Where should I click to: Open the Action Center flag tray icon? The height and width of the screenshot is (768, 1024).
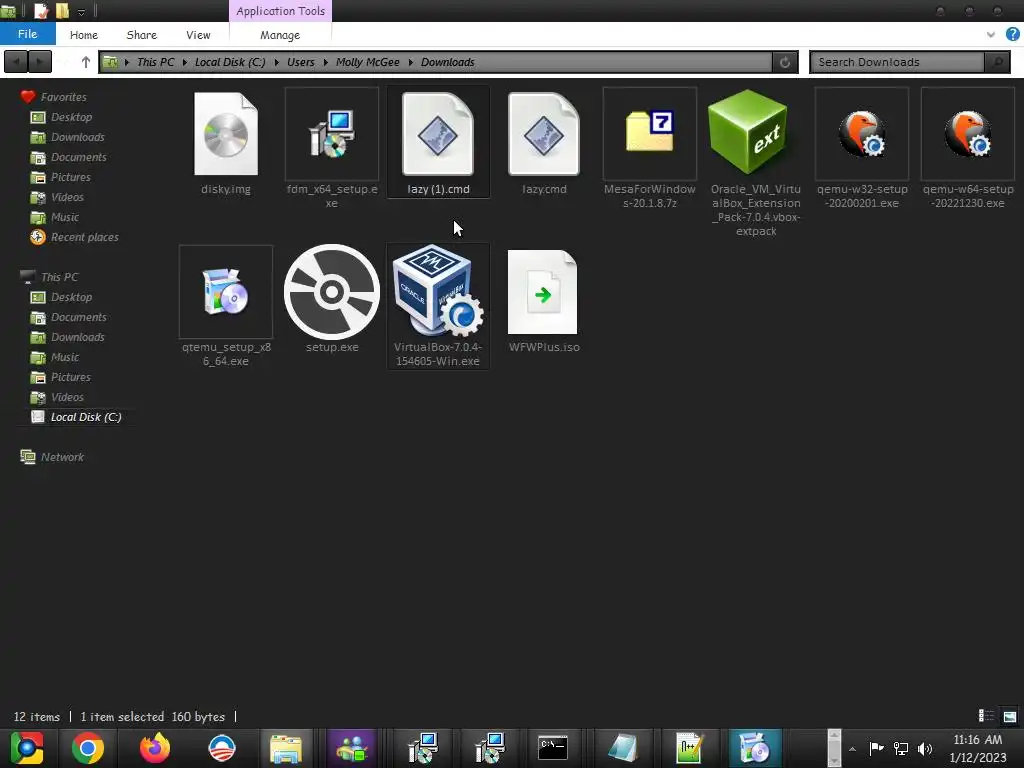coord(876,748)
